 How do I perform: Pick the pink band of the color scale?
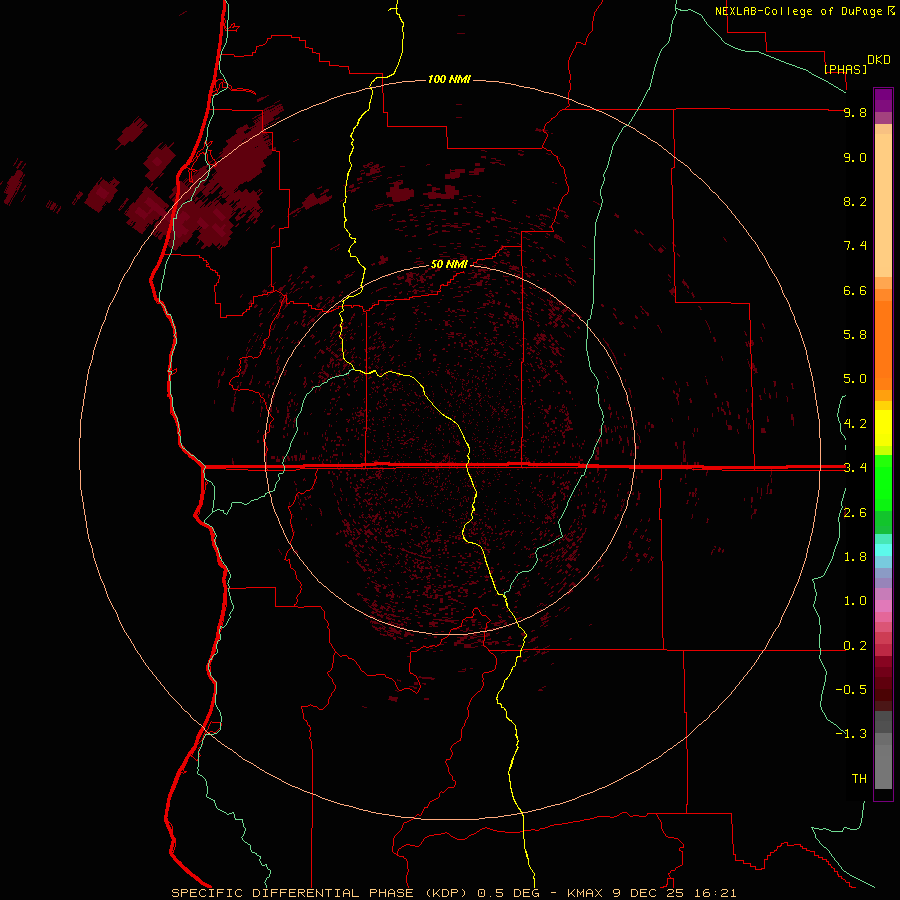(x=883, y=606)
